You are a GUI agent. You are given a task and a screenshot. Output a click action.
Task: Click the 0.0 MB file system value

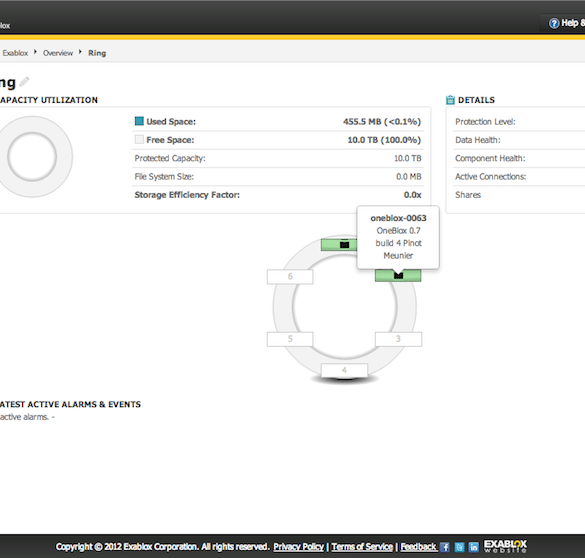[x=409, y=176]
